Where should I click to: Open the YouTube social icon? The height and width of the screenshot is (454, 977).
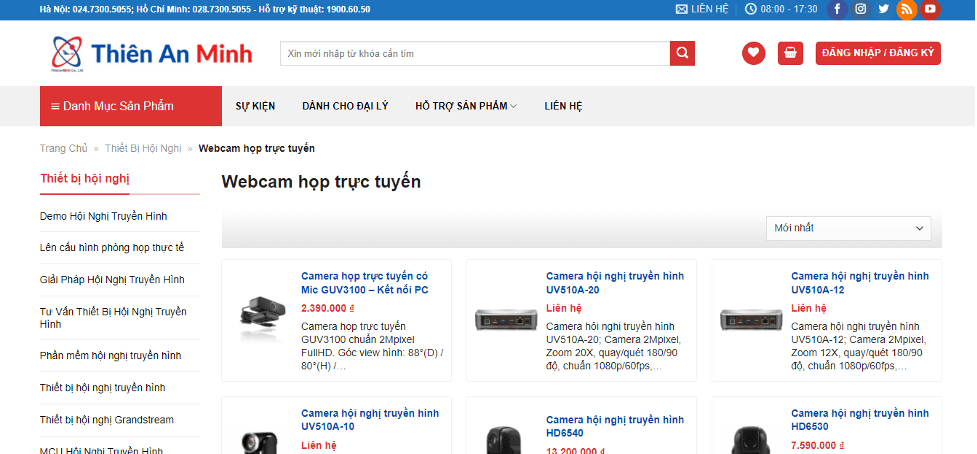(x=930, y=9)
